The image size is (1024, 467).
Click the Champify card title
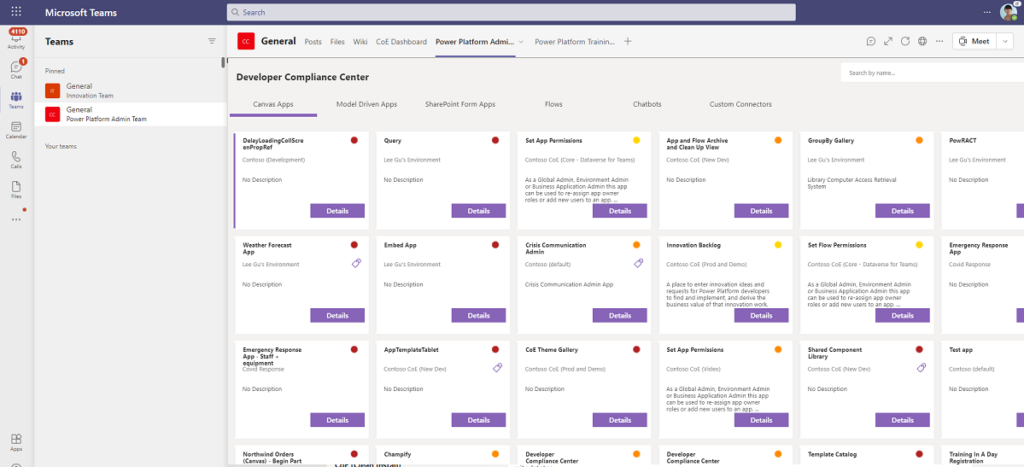tap(397, 454)
